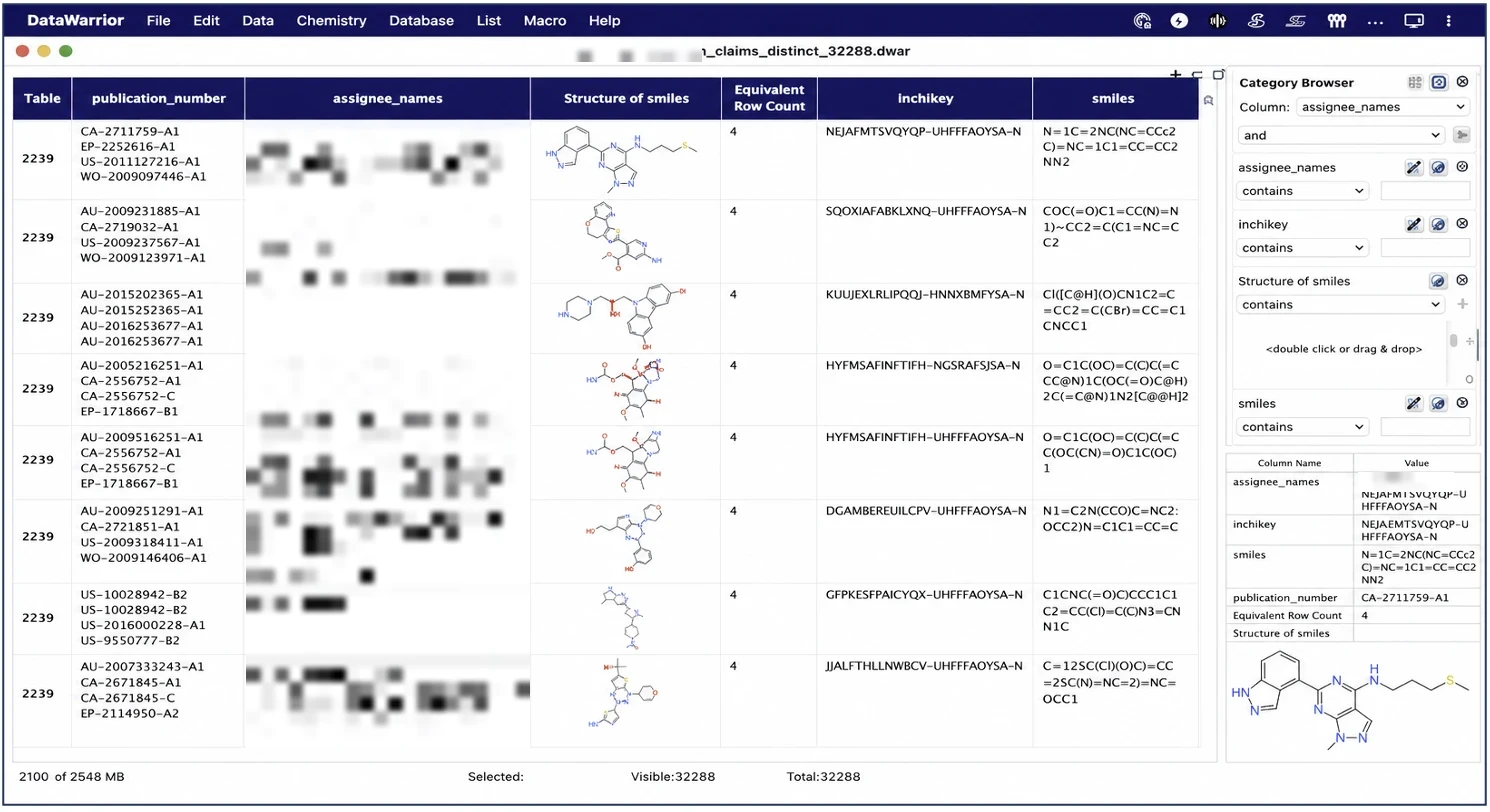Screen dimensions: 1490x812
Task: Open the Chemistry menu
Action: point(331,20)
